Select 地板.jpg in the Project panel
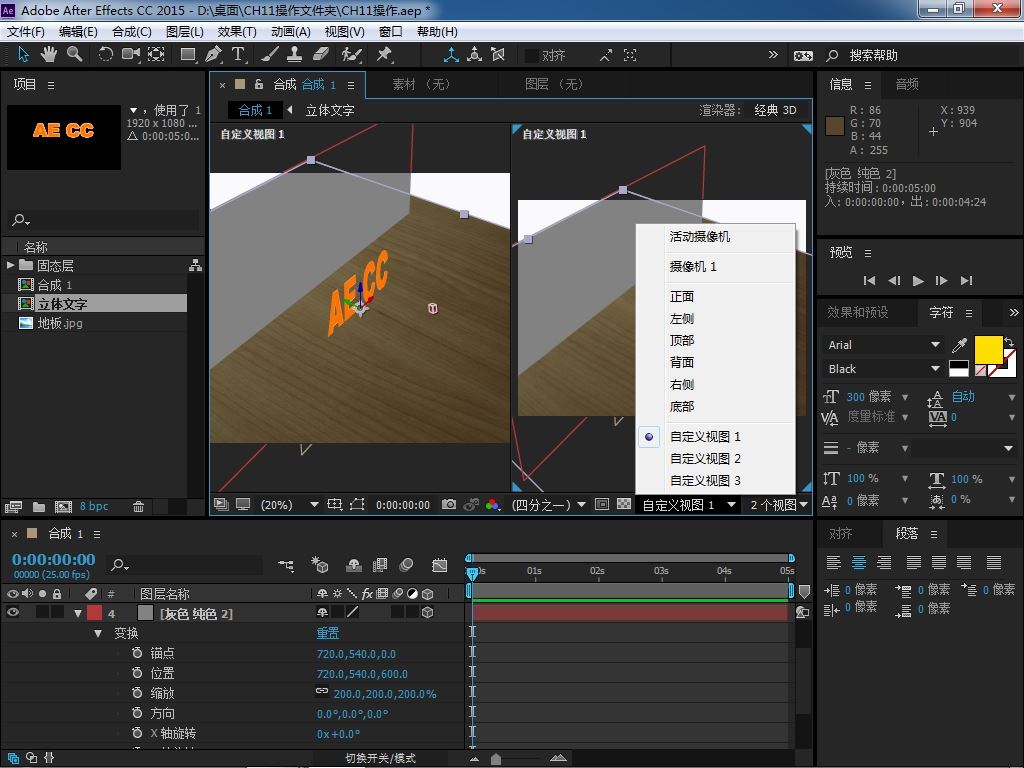The width and height of the screenshot is (1024, 768). pyautogui.click(x=59, y=323)
